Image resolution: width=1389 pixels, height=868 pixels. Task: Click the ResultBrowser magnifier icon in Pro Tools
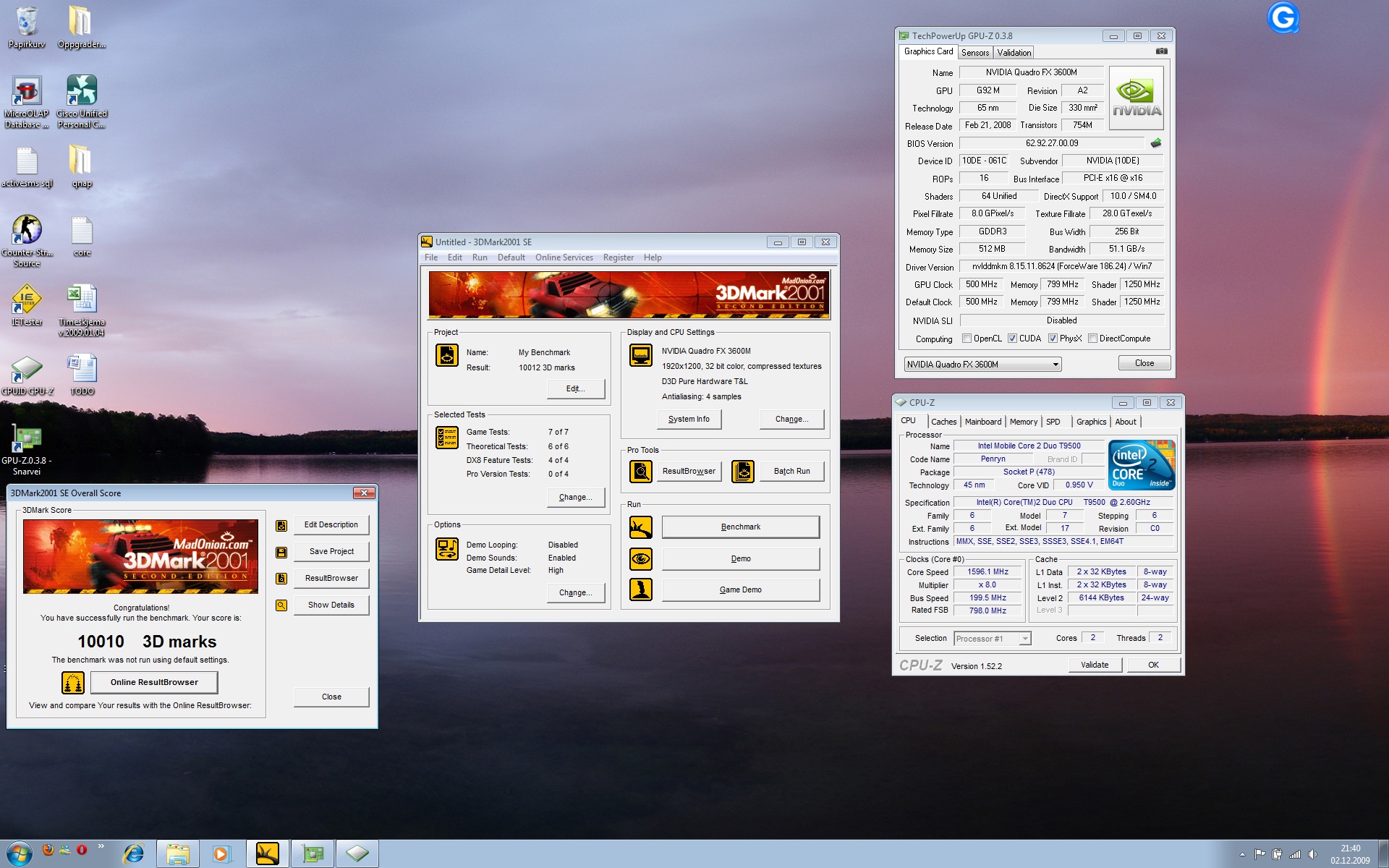(641, 472)
